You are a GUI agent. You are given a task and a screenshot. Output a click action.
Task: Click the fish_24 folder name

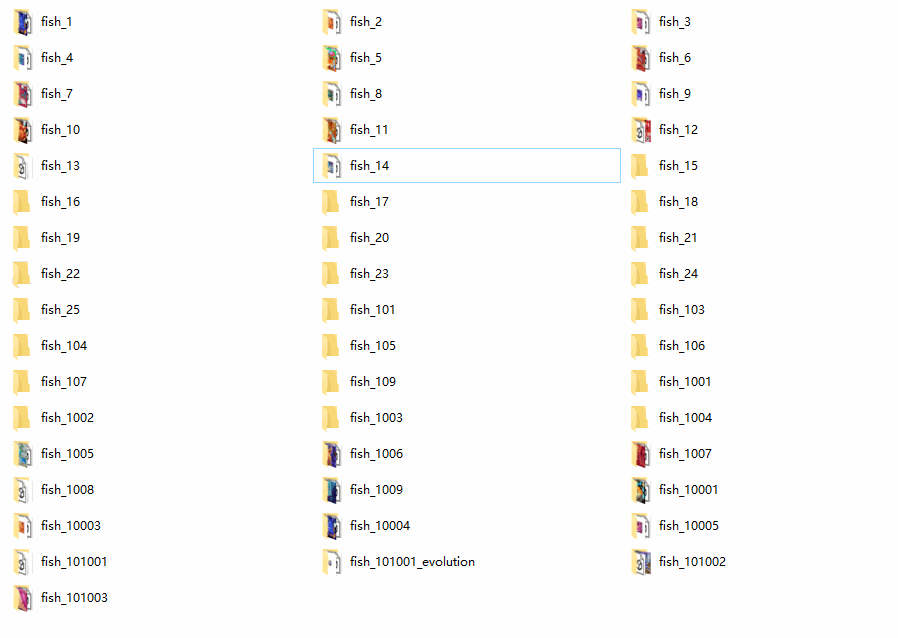click(678, 274)
